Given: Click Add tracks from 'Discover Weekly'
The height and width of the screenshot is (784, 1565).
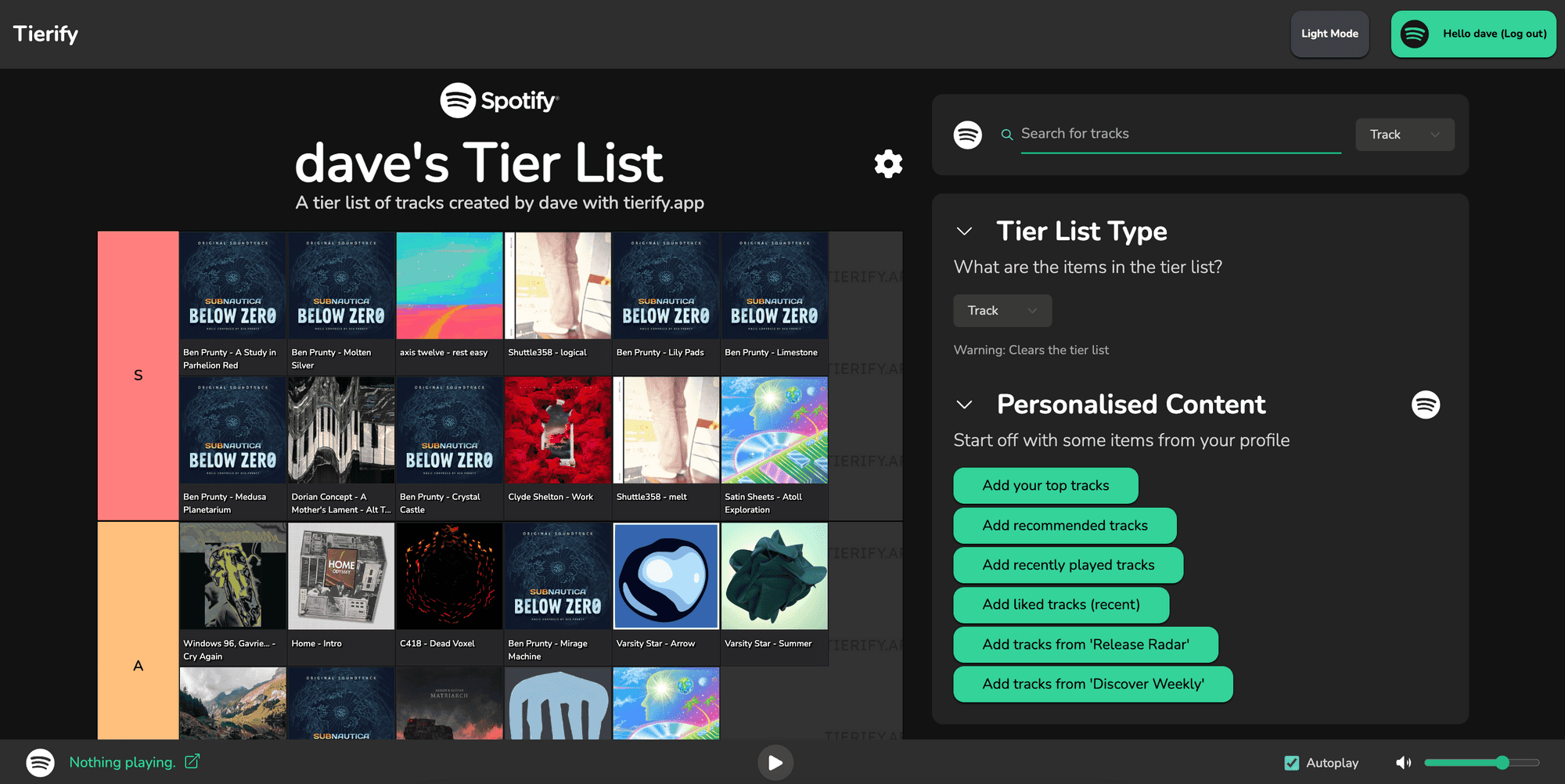Looking at the screenshot, I should (x=1092, y=685).
